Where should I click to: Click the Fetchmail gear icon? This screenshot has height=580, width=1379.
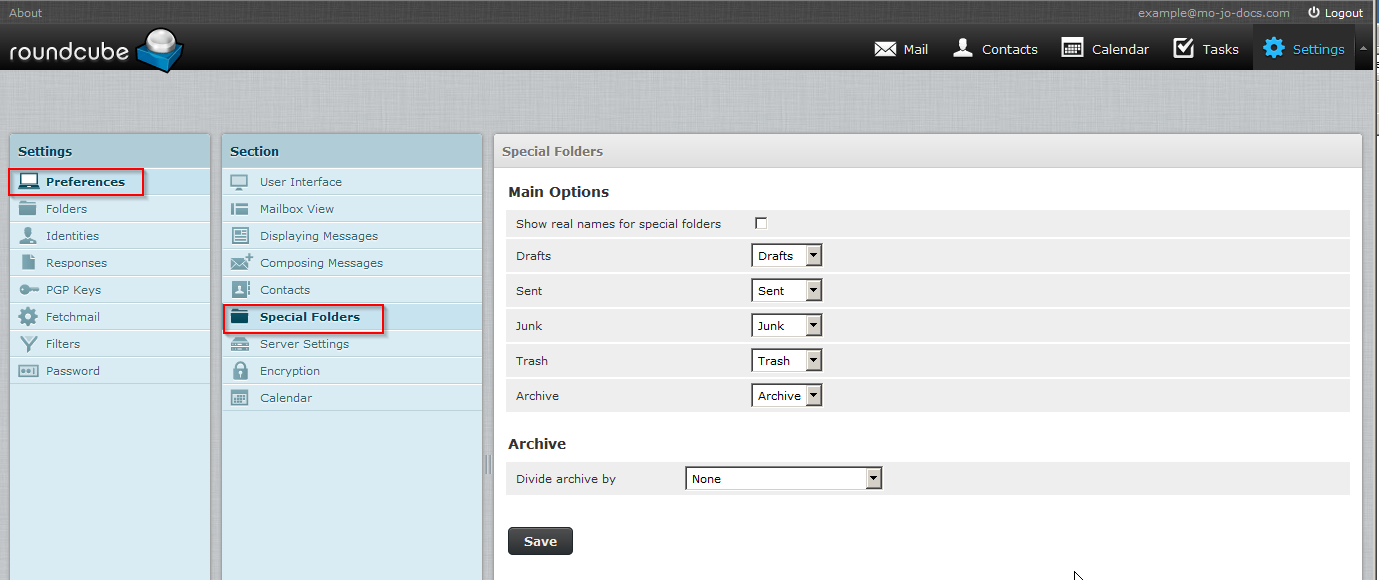click(29, 317)
